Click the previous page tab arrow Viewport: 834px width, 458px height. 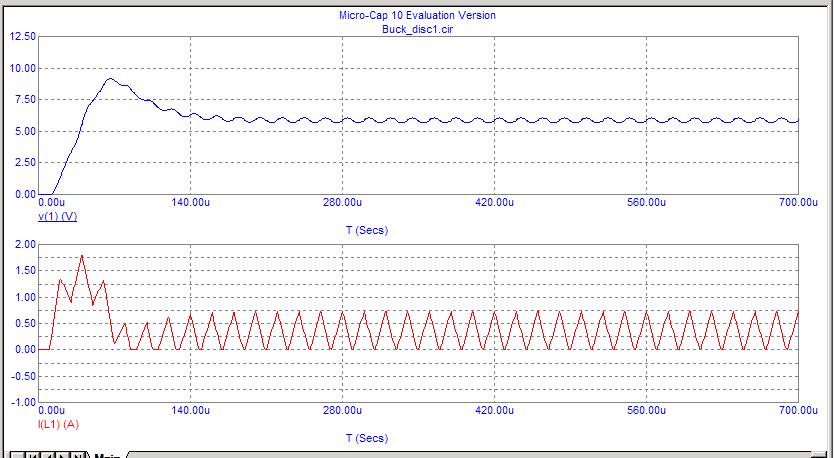tap(50, 456)
